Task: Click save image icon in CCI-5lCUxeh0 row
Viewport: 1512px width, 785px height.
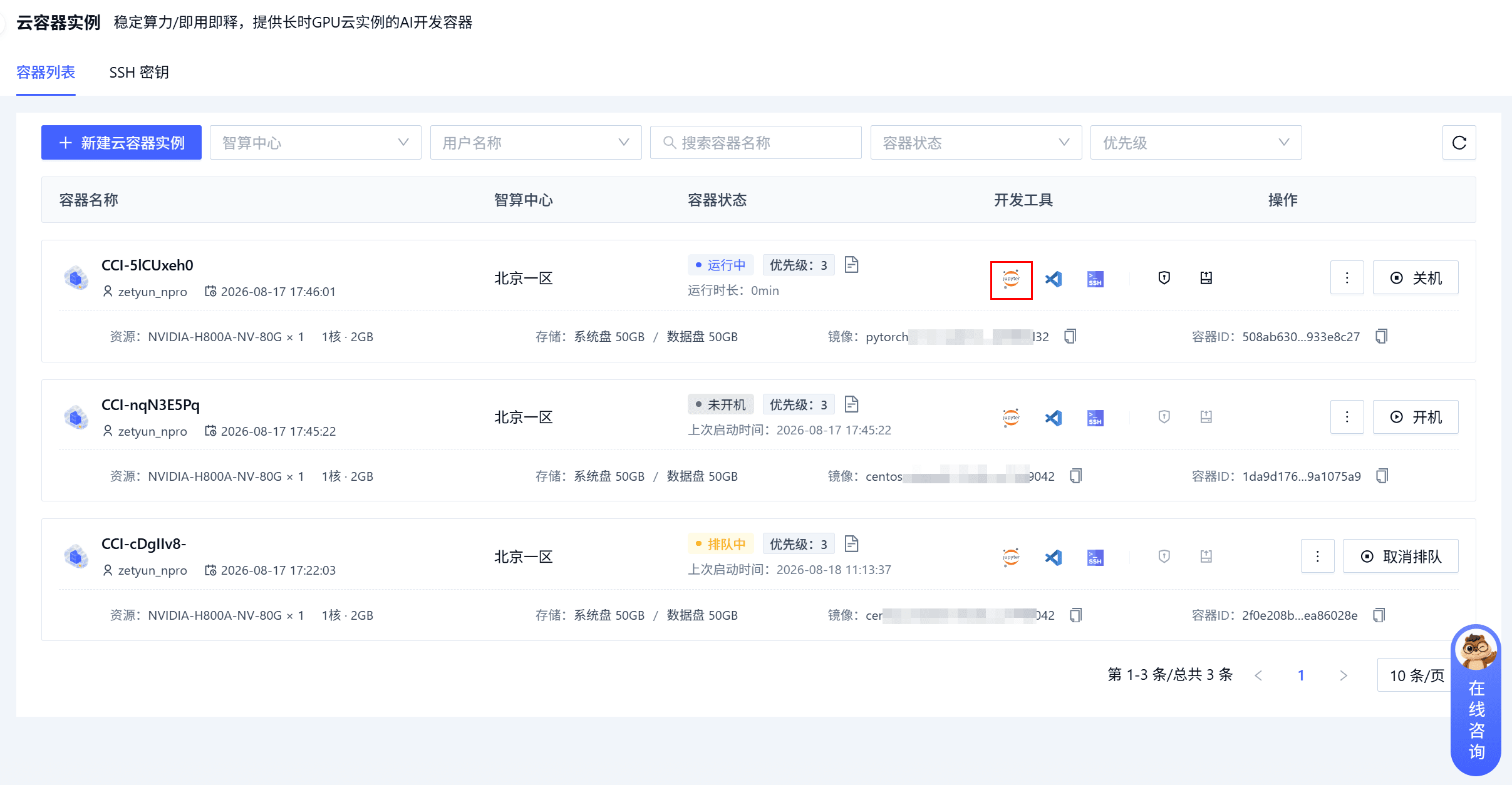Action: pyautogui.click(x=1206, y=278)
